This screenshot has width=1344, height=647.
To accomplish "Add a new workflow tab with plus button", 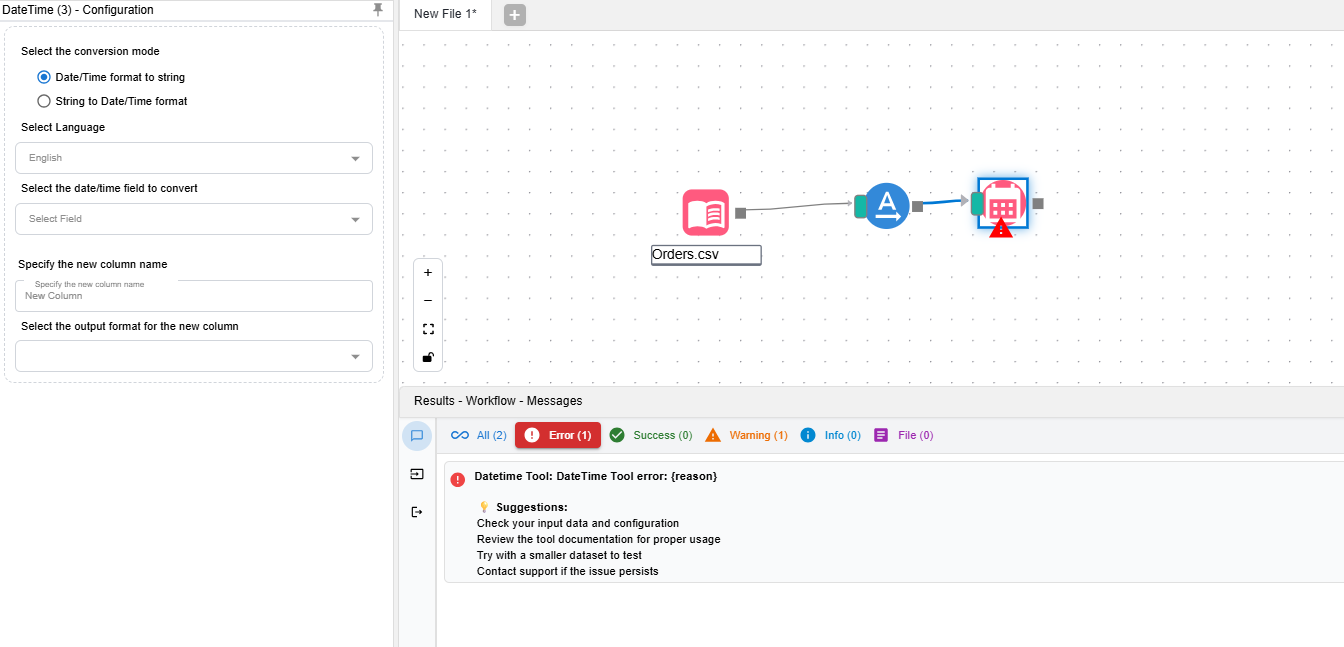I will tap(514, 15).
